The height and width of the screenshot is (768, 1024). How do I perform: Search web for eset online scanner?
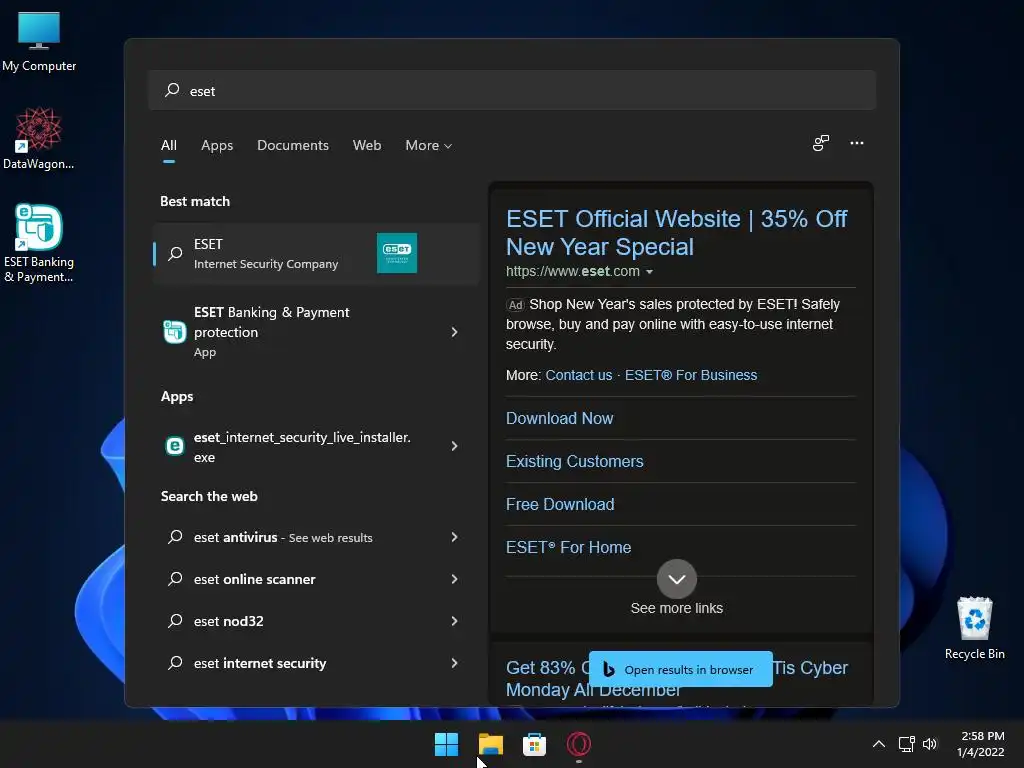point(316,579)
